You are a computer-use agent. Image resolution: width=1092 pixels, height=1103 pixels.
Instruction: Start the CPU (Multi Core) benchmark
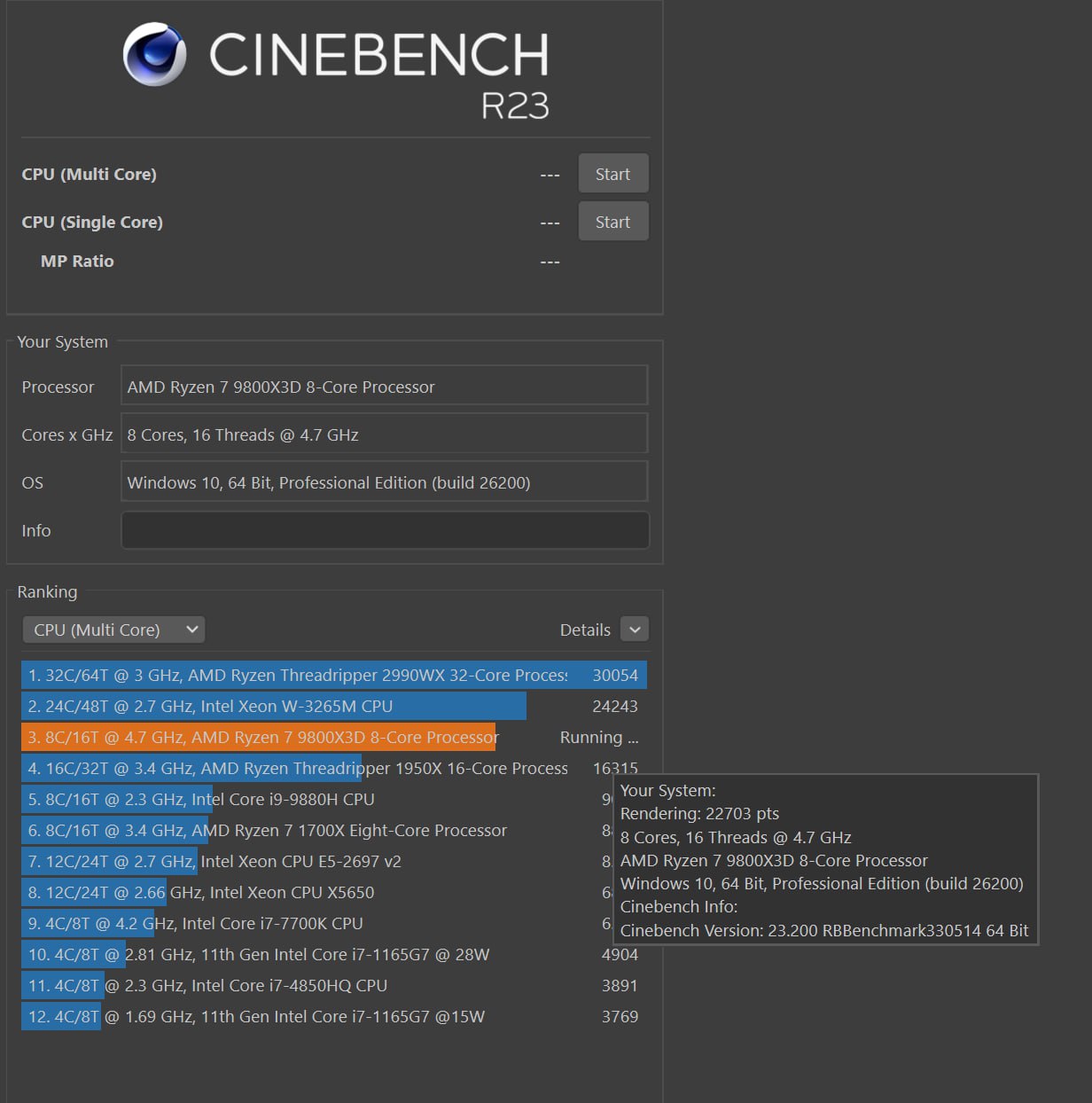(613, 174)
